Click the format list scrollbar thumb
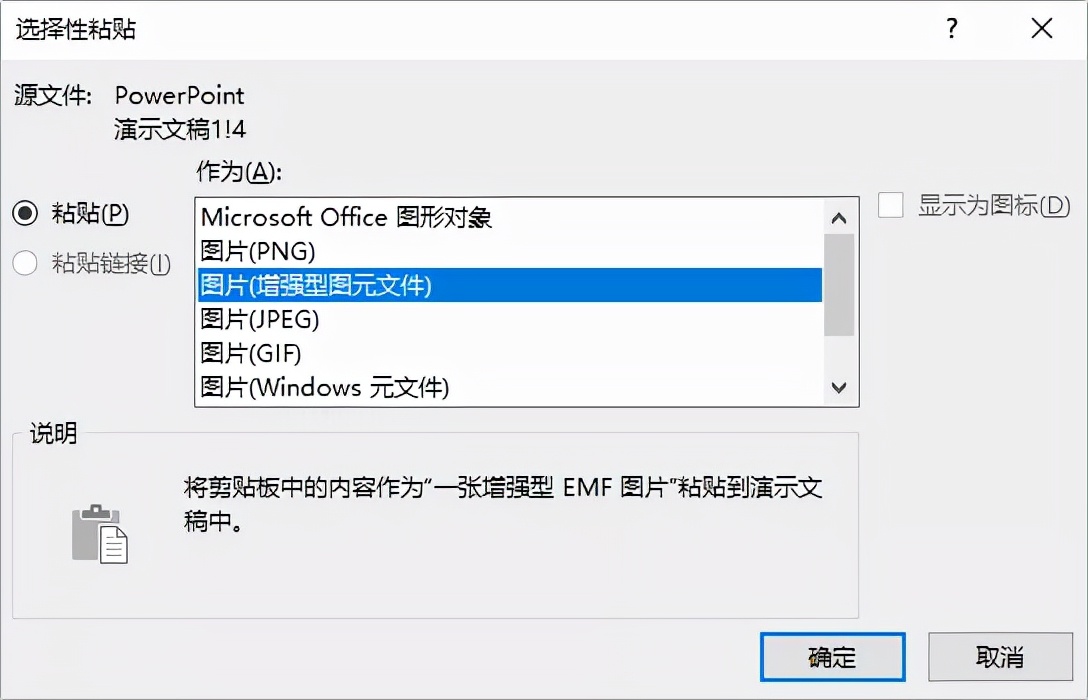 [x=839, y=284]
